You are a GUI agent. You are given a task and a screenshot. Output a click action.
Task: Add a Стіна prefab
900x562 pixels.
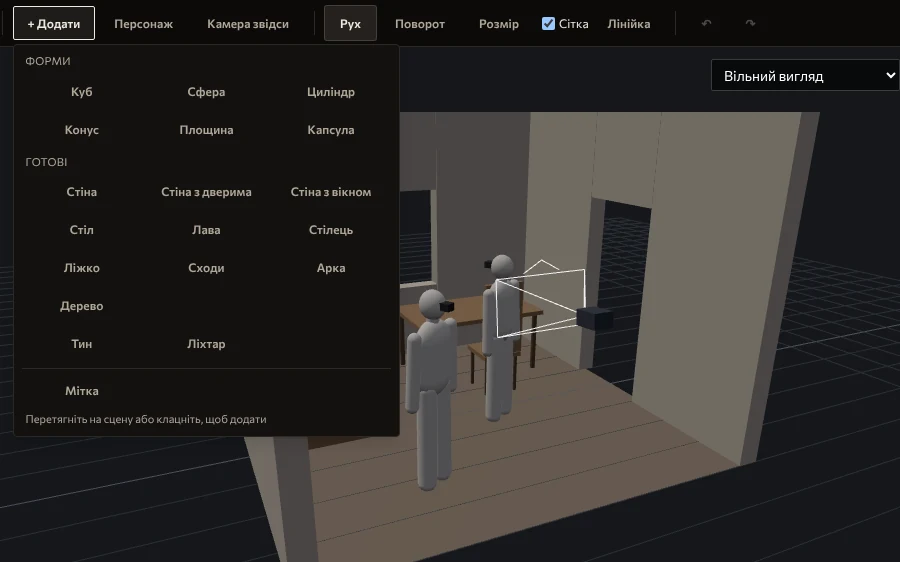[82, 192]
